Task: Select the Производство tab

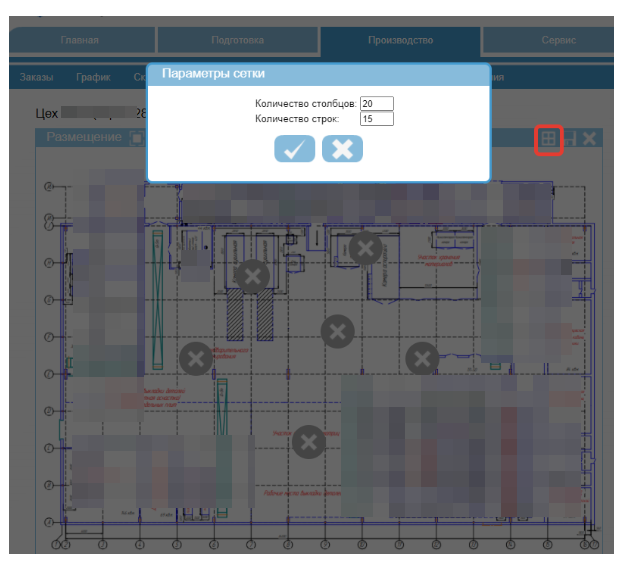Action: [x=400, y=41]
